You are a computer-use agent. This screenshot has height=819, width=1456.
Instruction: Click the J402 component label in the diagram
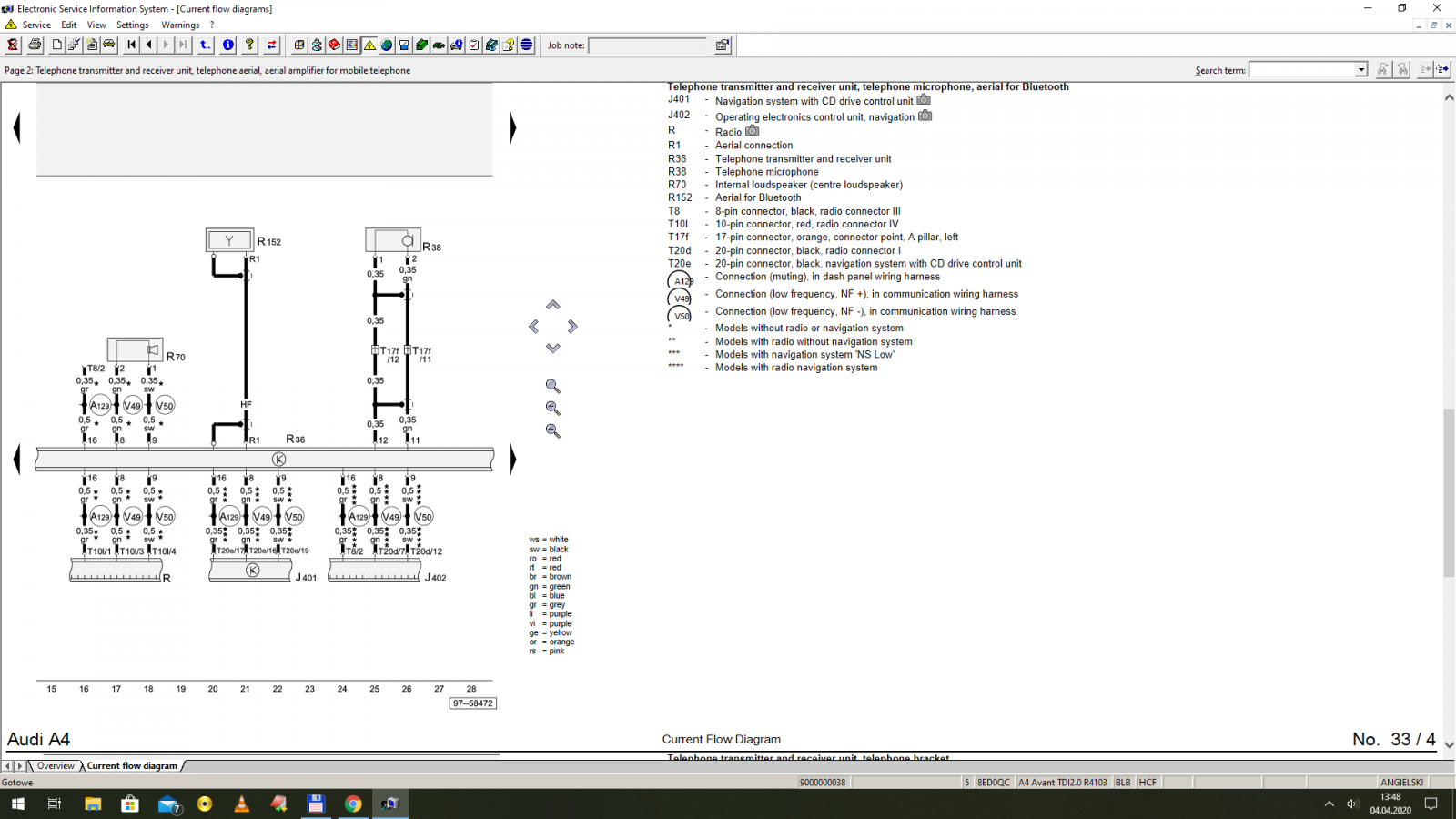point(435,578)
